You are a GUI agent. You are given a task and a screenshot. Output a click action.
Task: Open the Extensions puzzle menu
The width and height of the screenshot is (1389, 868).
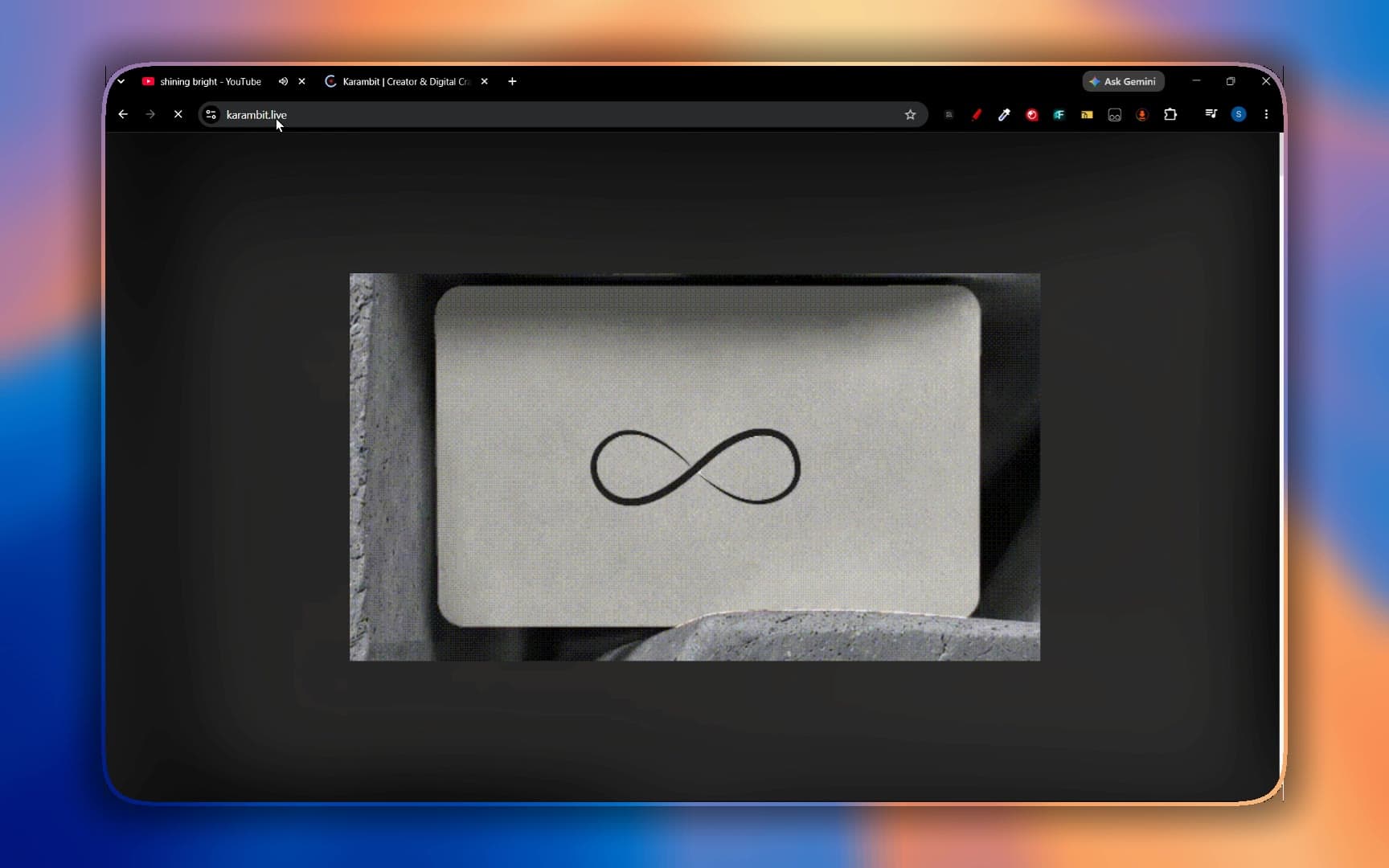pos(1170,114)
